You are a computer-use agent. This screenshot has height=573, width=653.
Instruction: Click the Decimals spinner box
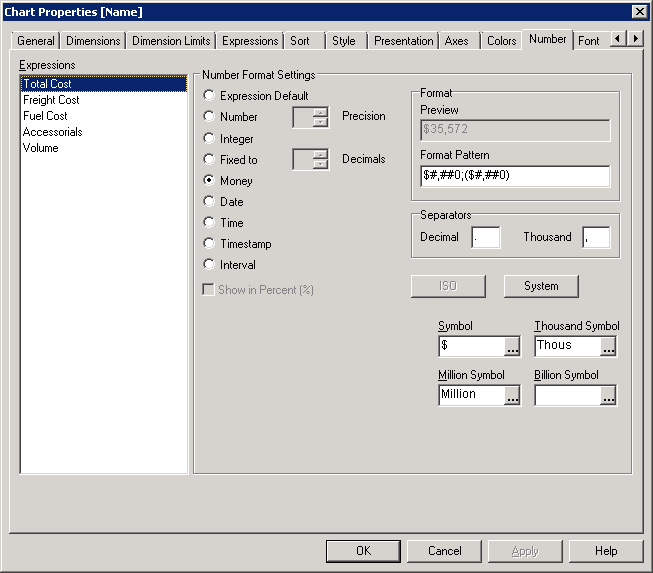[311, 159]
